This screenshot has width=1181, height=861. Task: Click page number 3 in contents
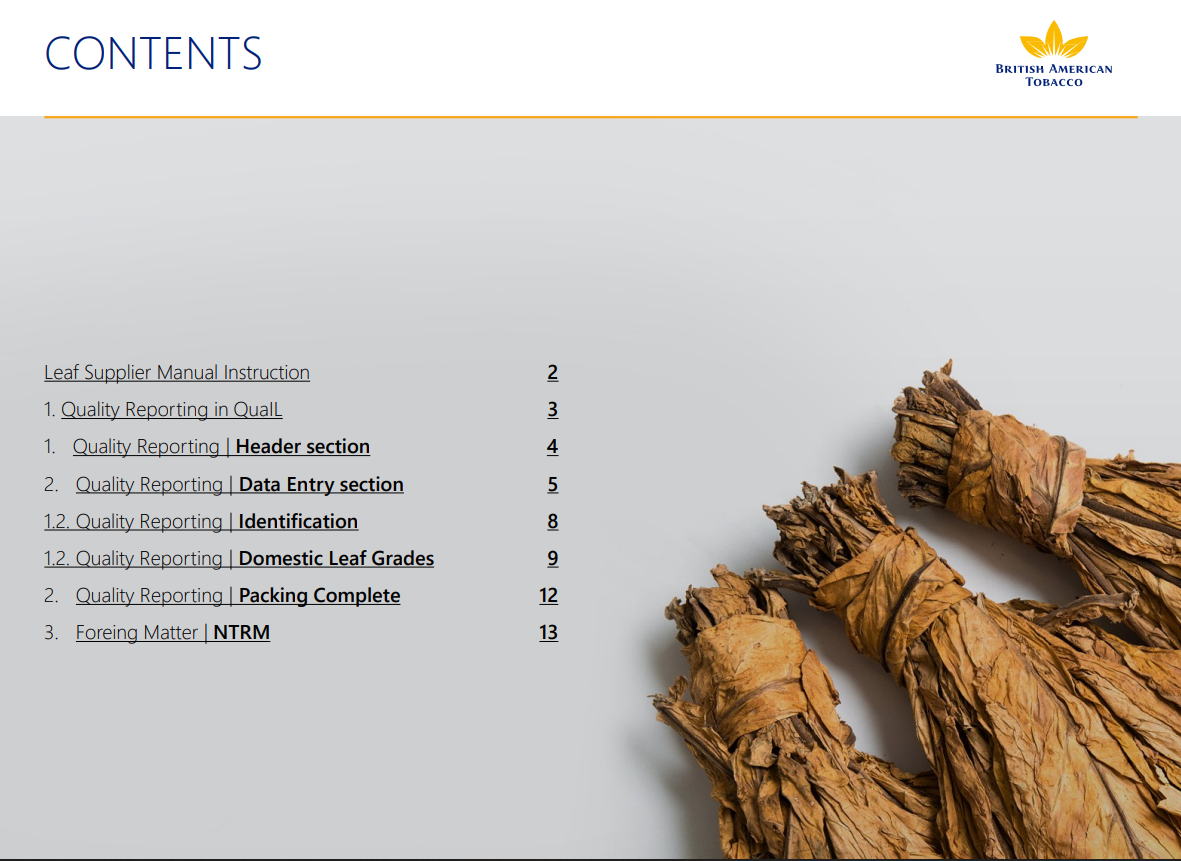pos(552,410)
